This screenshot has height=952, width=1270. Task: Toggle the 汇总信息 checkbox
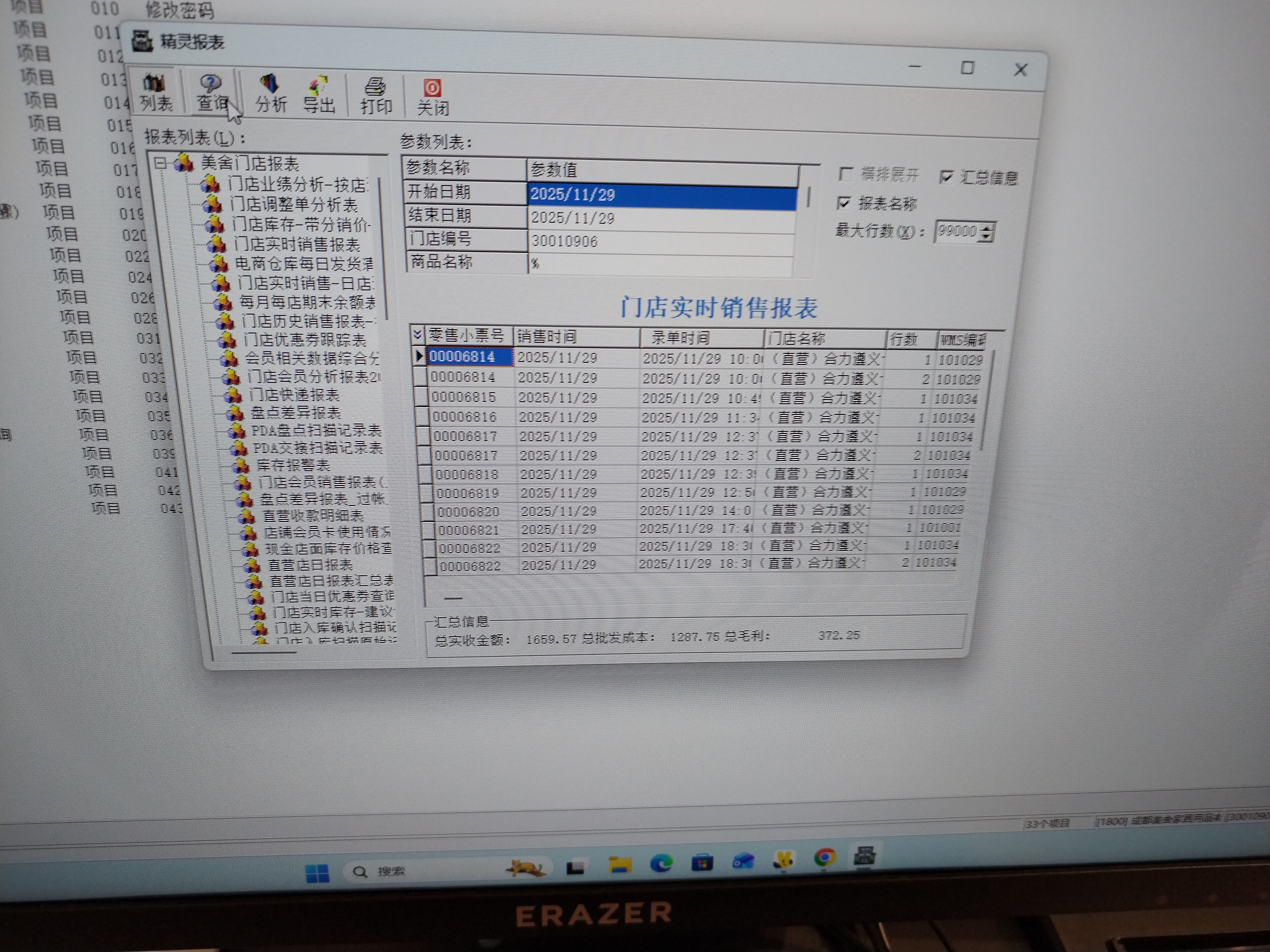tap(946, 177)
